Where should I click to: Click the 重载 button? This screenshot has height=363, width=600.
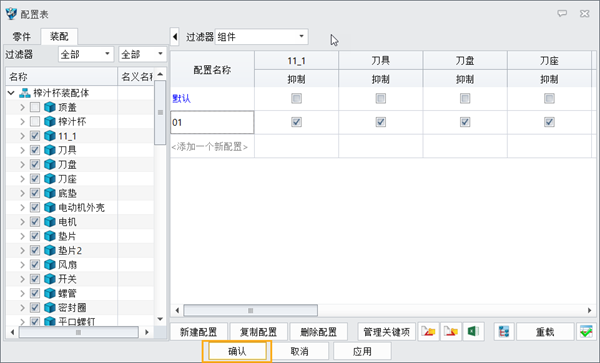coord(545,332)
